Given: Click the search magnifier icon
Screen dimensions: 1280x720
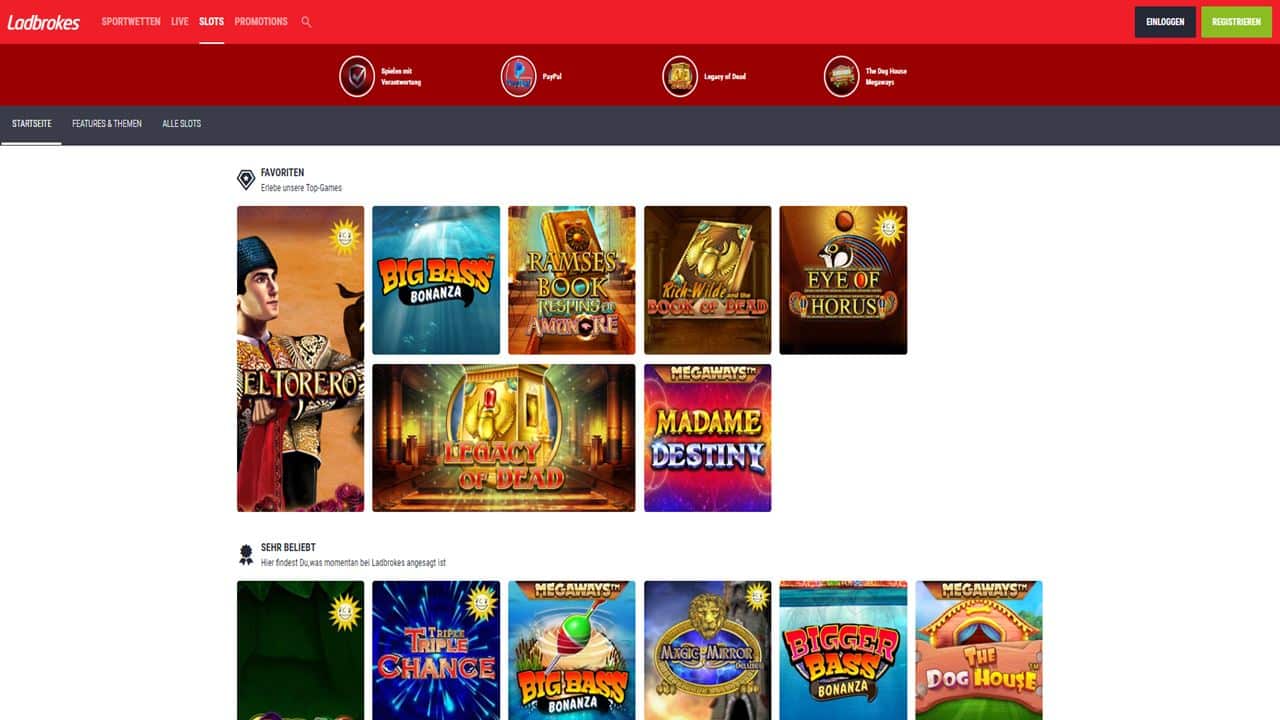Looking at the screenshot, I should 306,22.
